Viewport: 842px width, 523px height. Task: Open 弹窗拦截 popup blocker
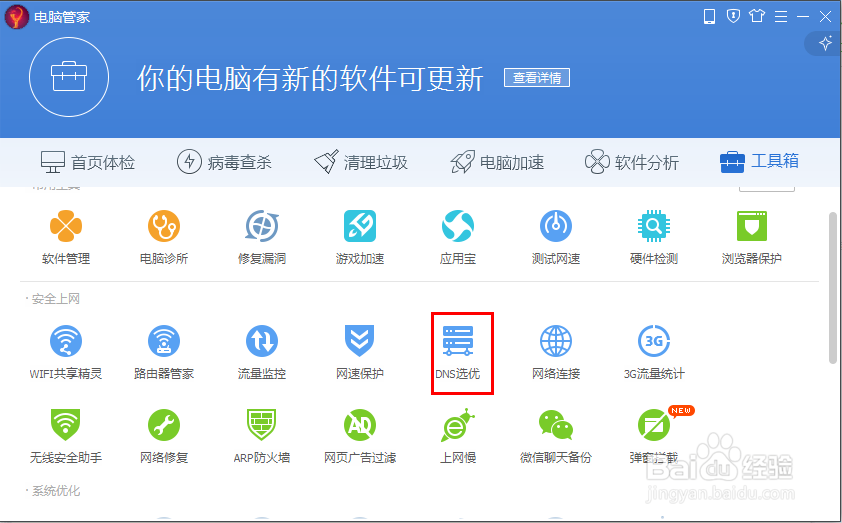tap(654, 436)
